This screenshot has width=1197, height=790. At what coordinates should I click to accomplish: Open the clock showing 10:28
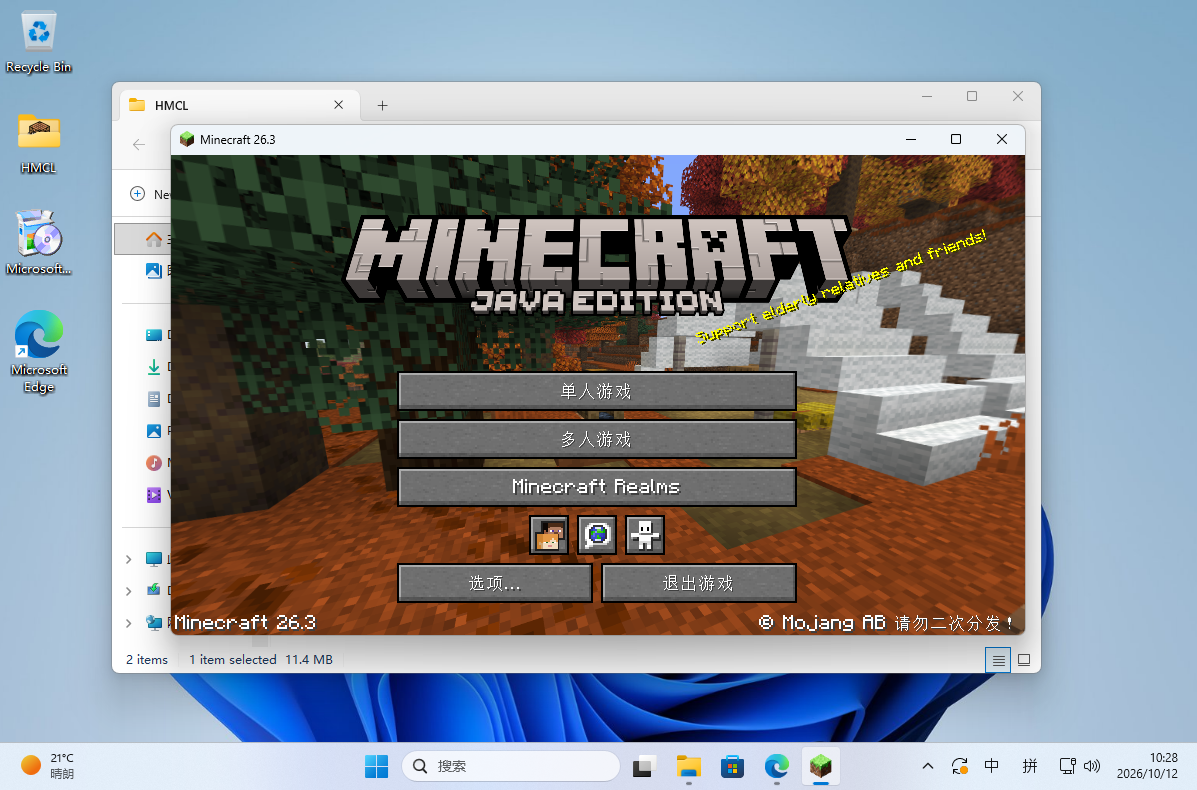click(x=1147, y=766)
